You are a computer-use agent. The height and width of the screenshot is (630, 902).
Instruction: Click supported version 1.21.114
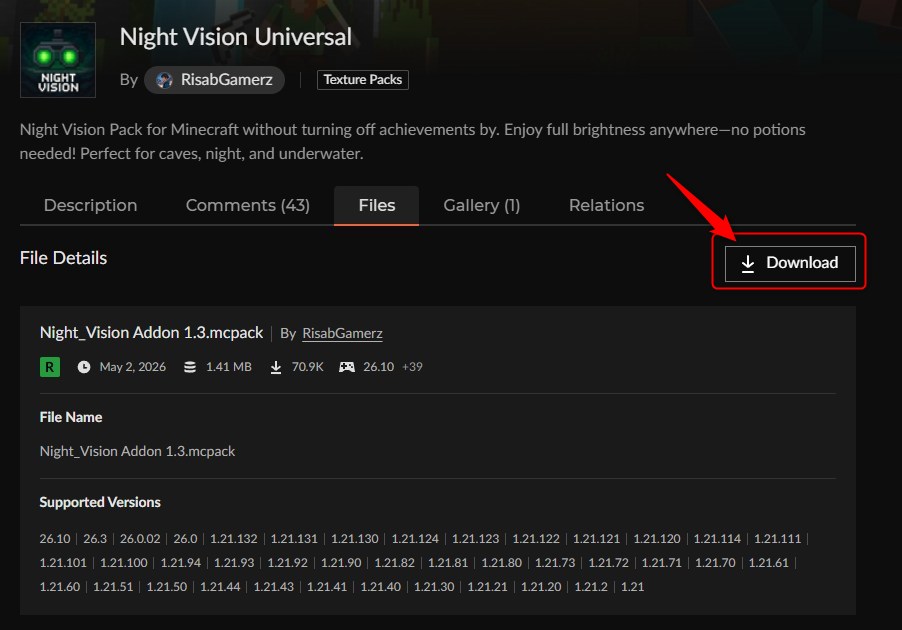717,539
